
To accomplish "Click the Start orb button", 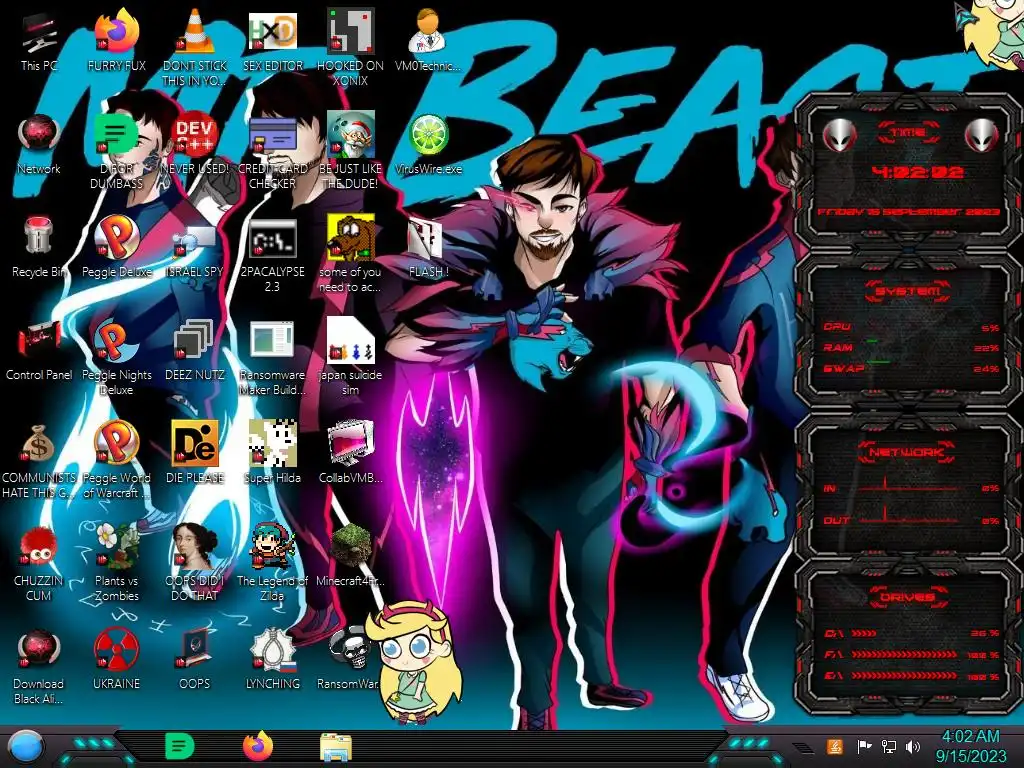I will point(26,746).
